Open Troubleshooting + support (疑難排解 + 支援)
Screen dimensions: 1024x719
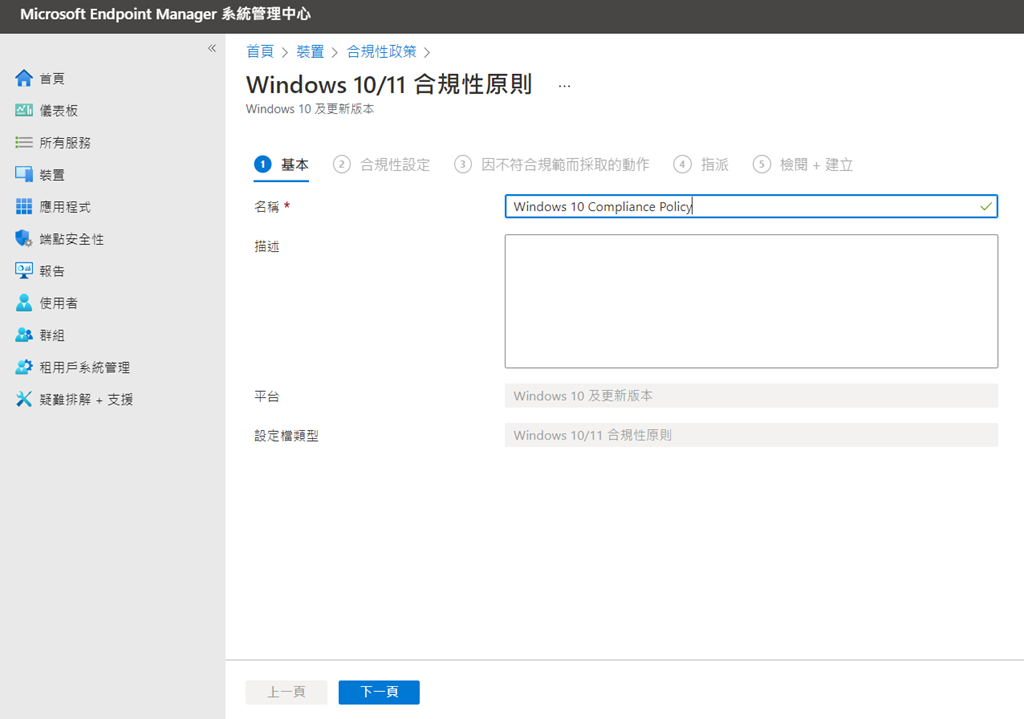coord(24,399)
